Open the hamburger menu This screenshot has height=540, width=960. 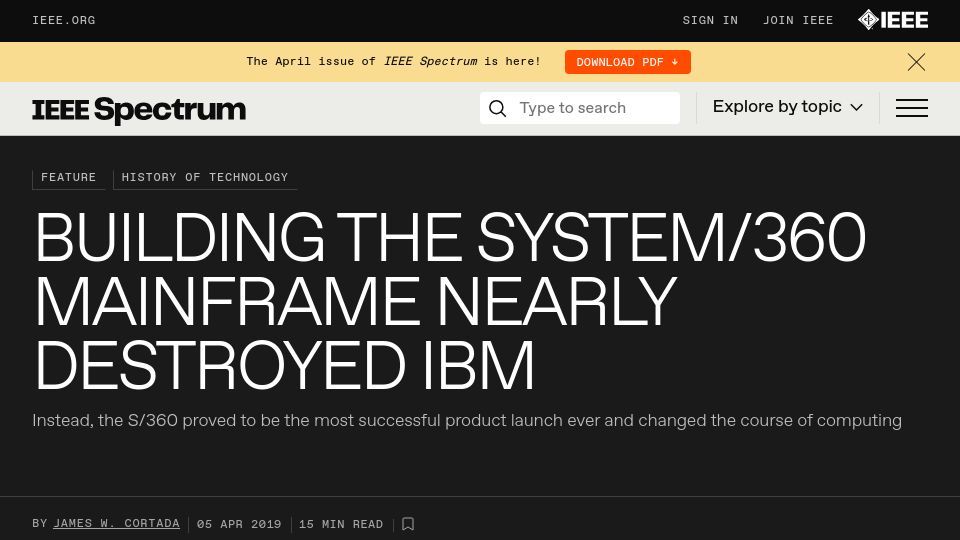912,108
